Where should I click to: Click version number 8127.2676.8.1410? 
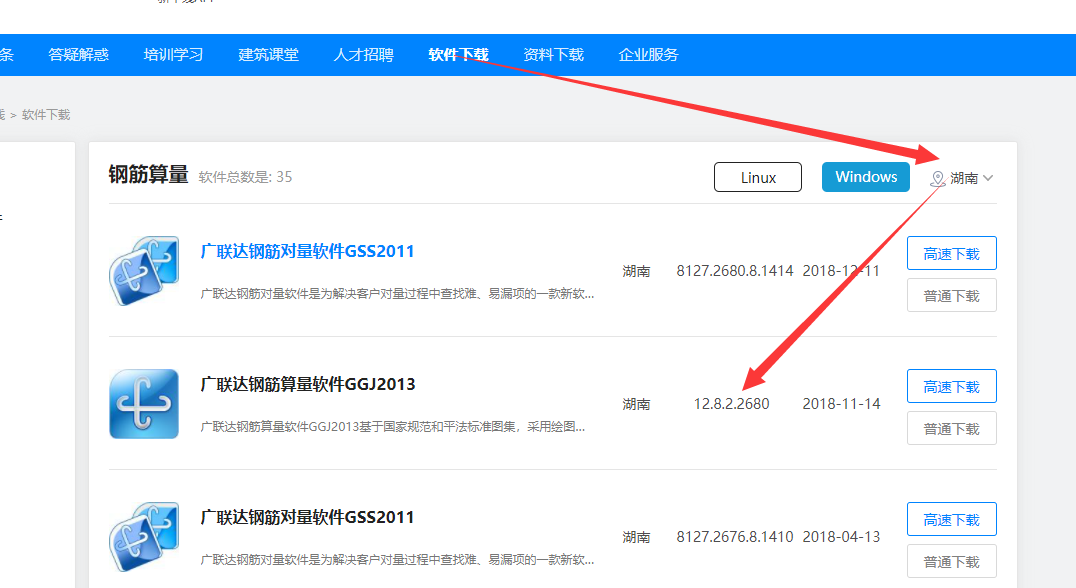[735, 537]
